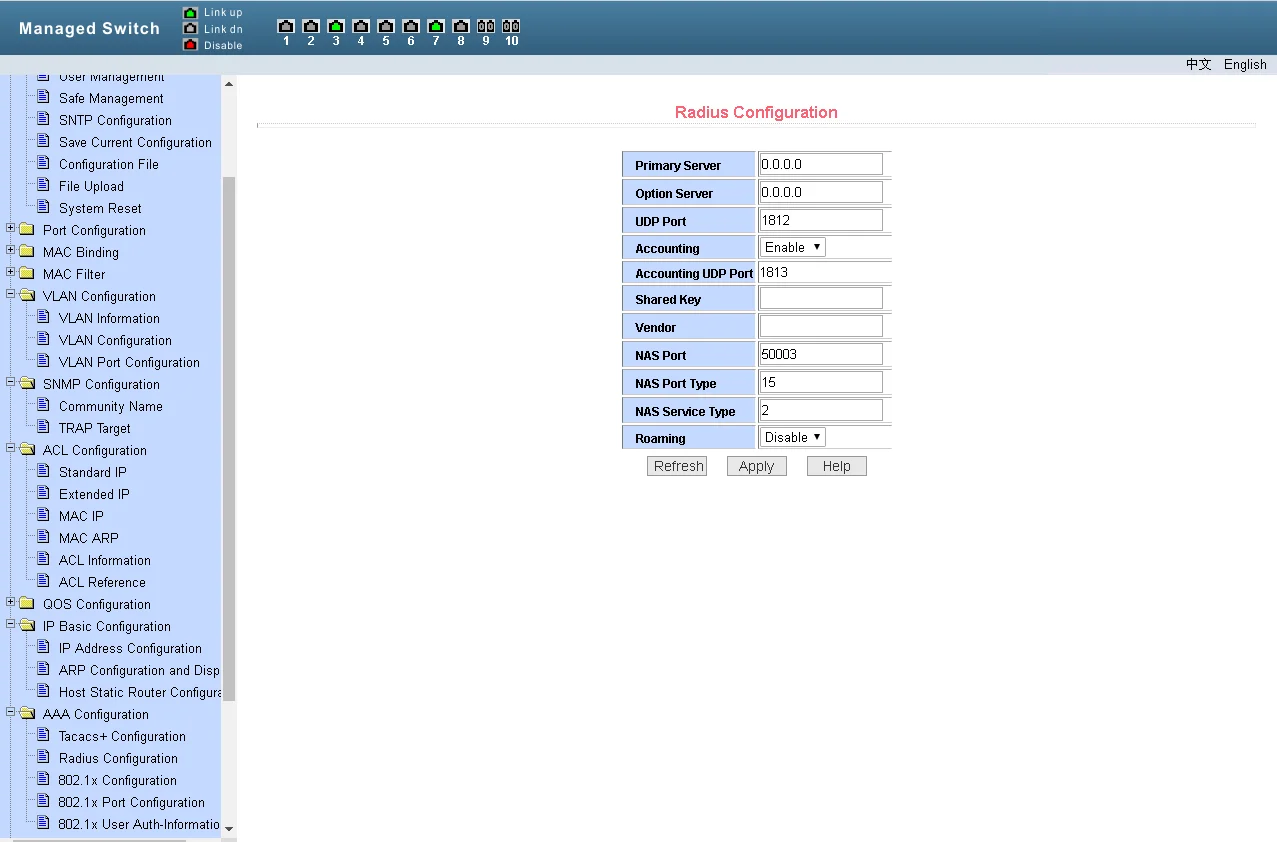Click port 4 icon in header
The width and height of the screenshot is (1277, 842).
pyautogui.click(x=361, y=26)
